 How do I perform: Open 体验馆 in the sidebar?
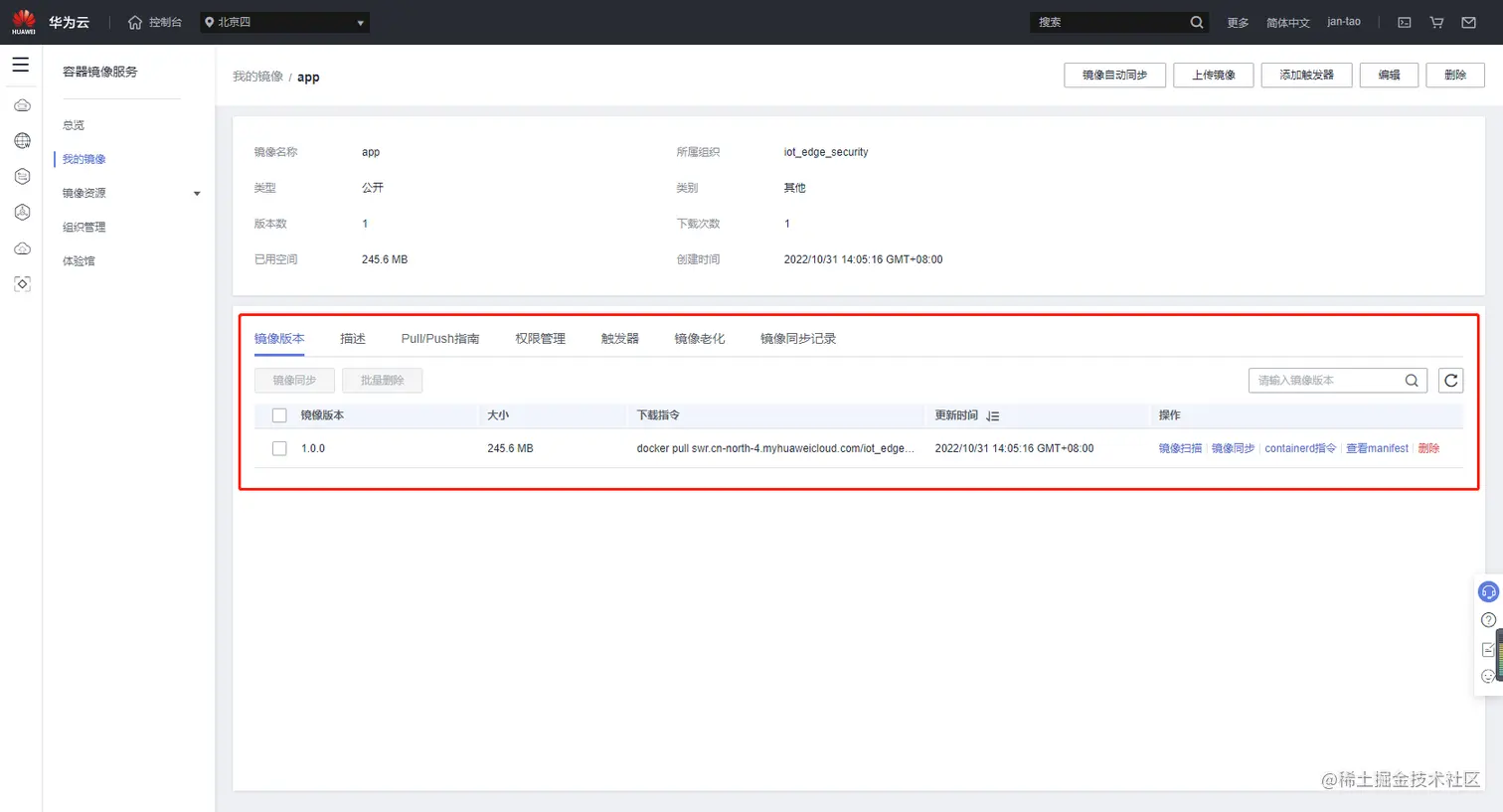[x=80, y=260]
